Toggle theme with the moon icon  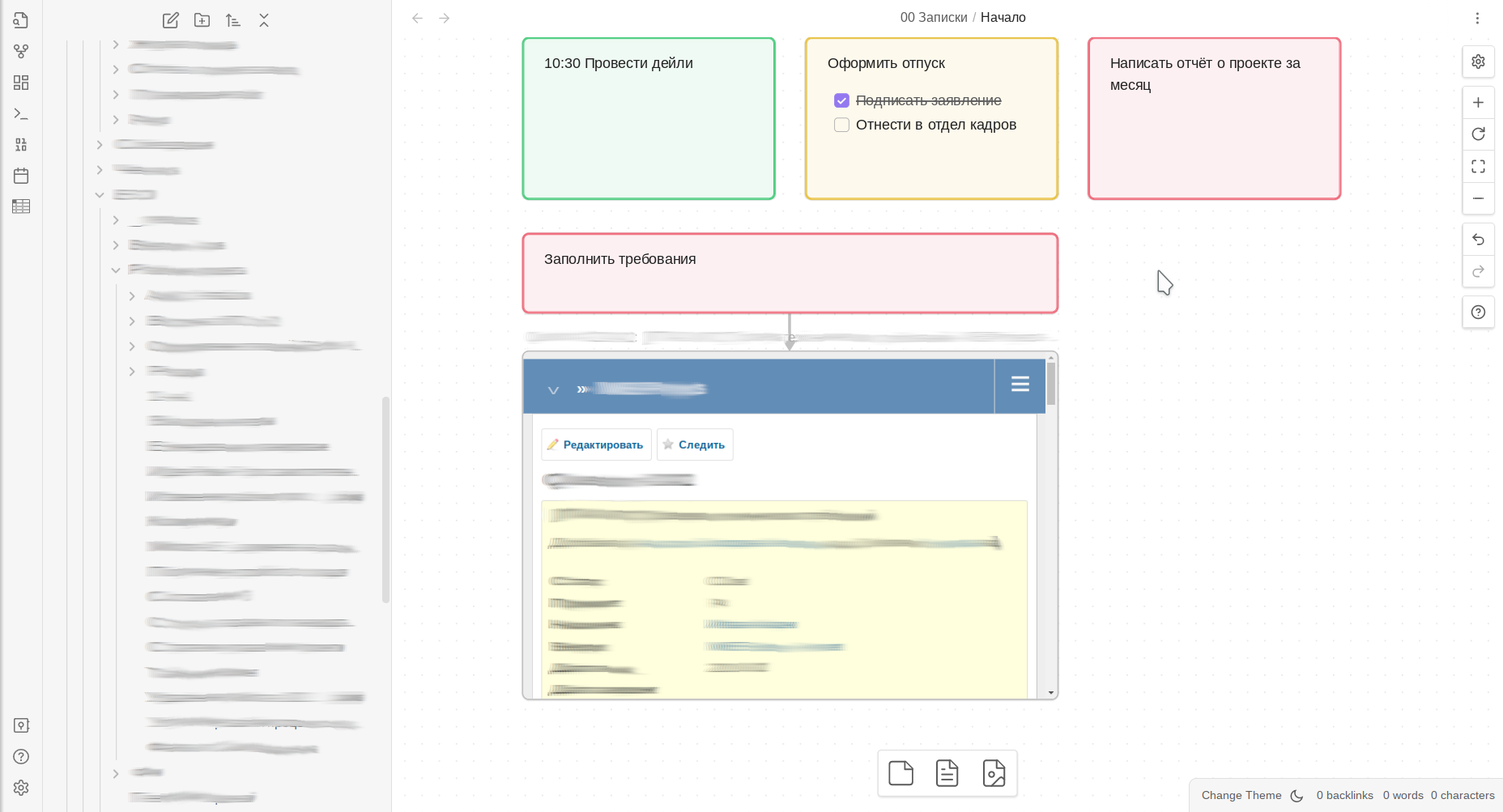1296,796
